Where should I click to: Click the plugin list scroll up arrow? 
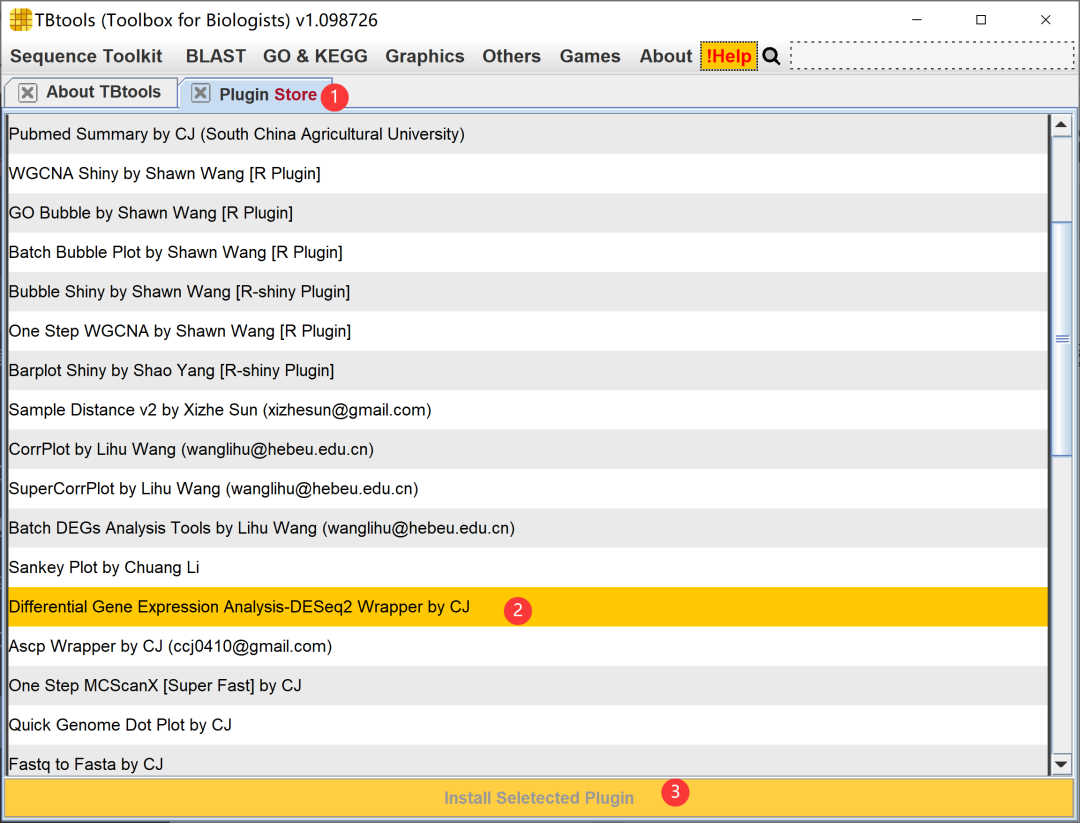[x=1061, y=125]
